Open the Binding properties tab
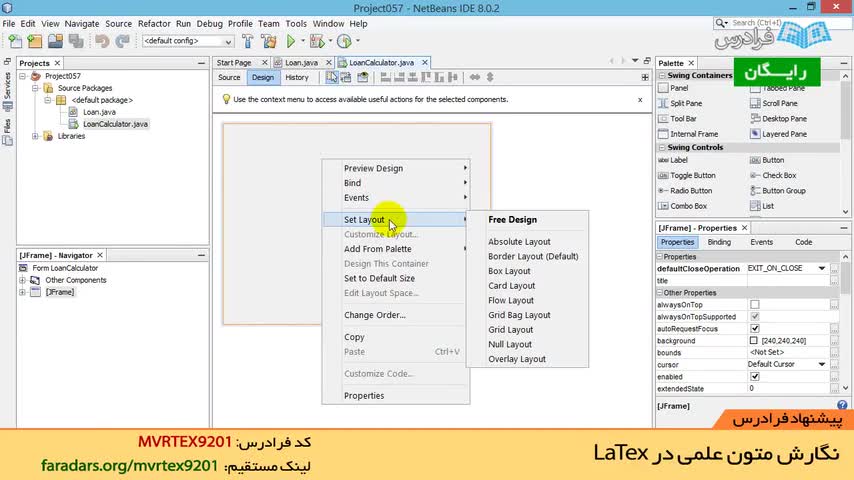Image resolution: width=854 pixels, height=480 pixels. click(x=719, y=242)
